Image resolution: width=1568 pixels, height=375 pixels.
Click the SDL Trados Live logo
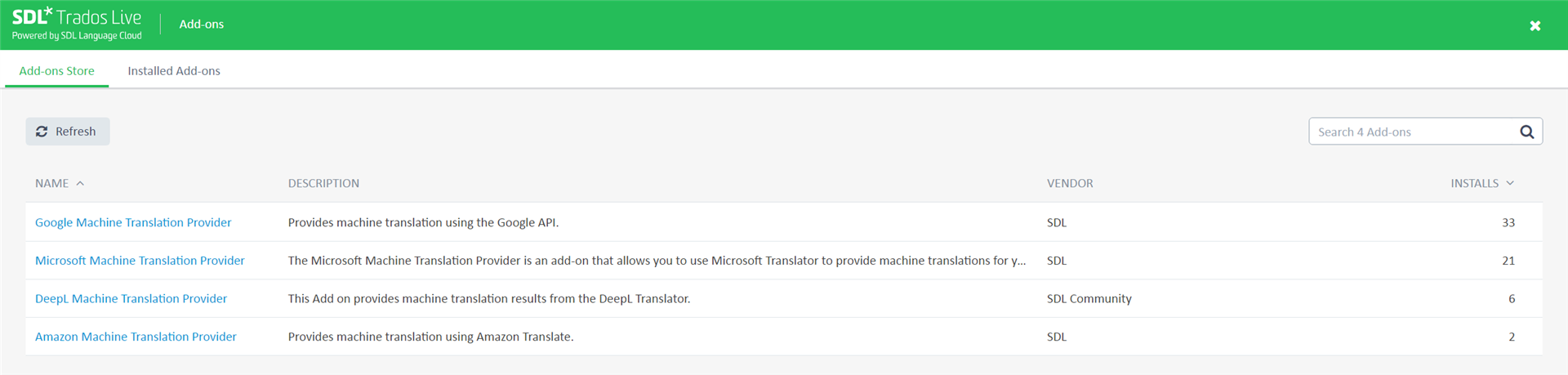pyautogui.click(x=77, y=24)
